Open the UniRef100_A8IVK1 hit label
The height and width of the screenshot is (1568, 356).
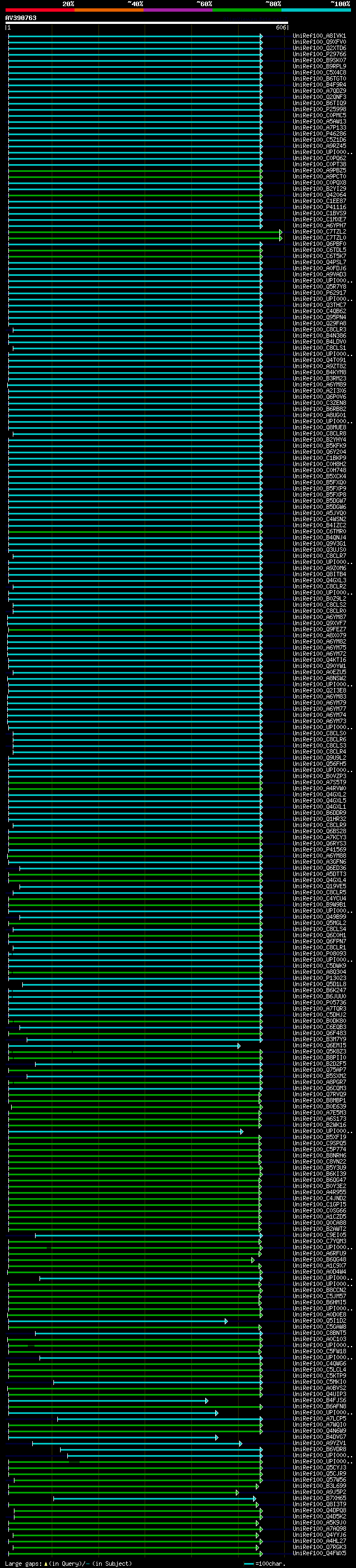coord(319,36)
